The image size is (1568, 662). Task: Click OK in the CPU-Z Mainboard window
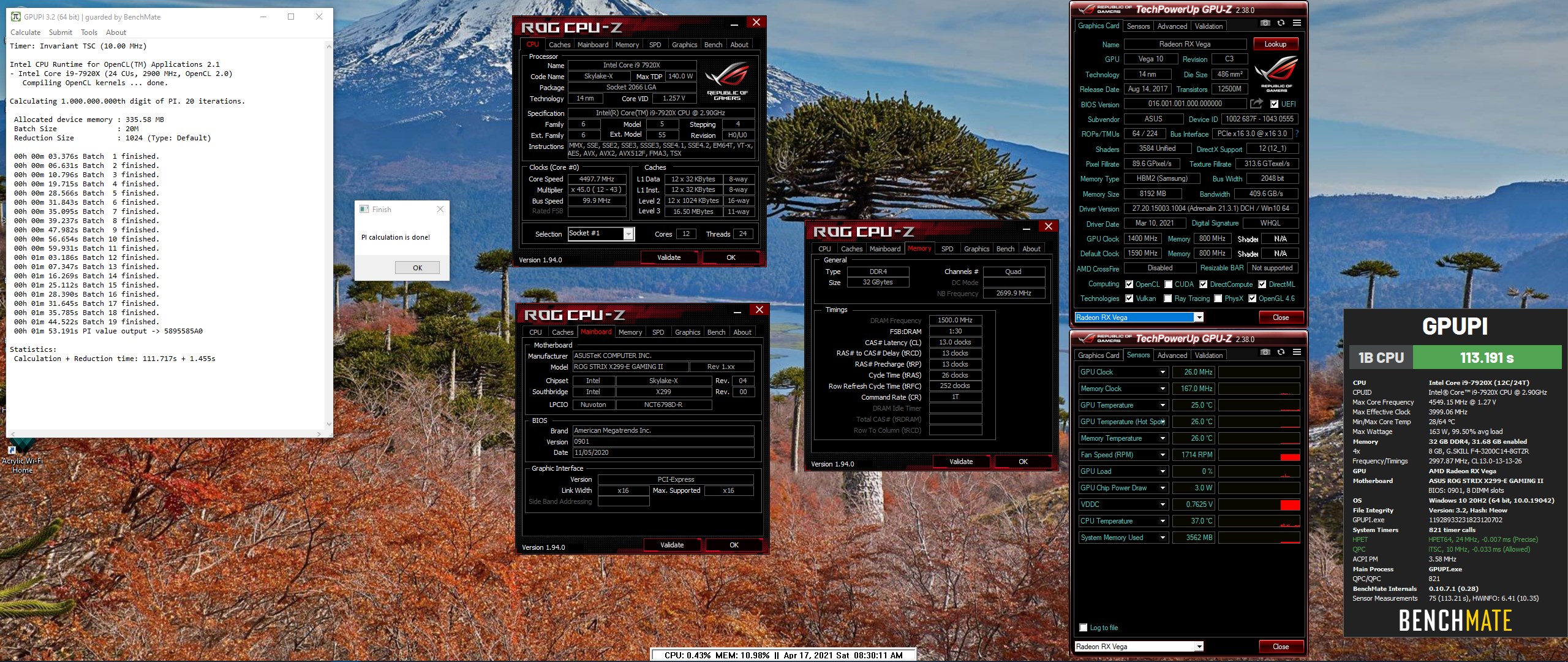734,545
